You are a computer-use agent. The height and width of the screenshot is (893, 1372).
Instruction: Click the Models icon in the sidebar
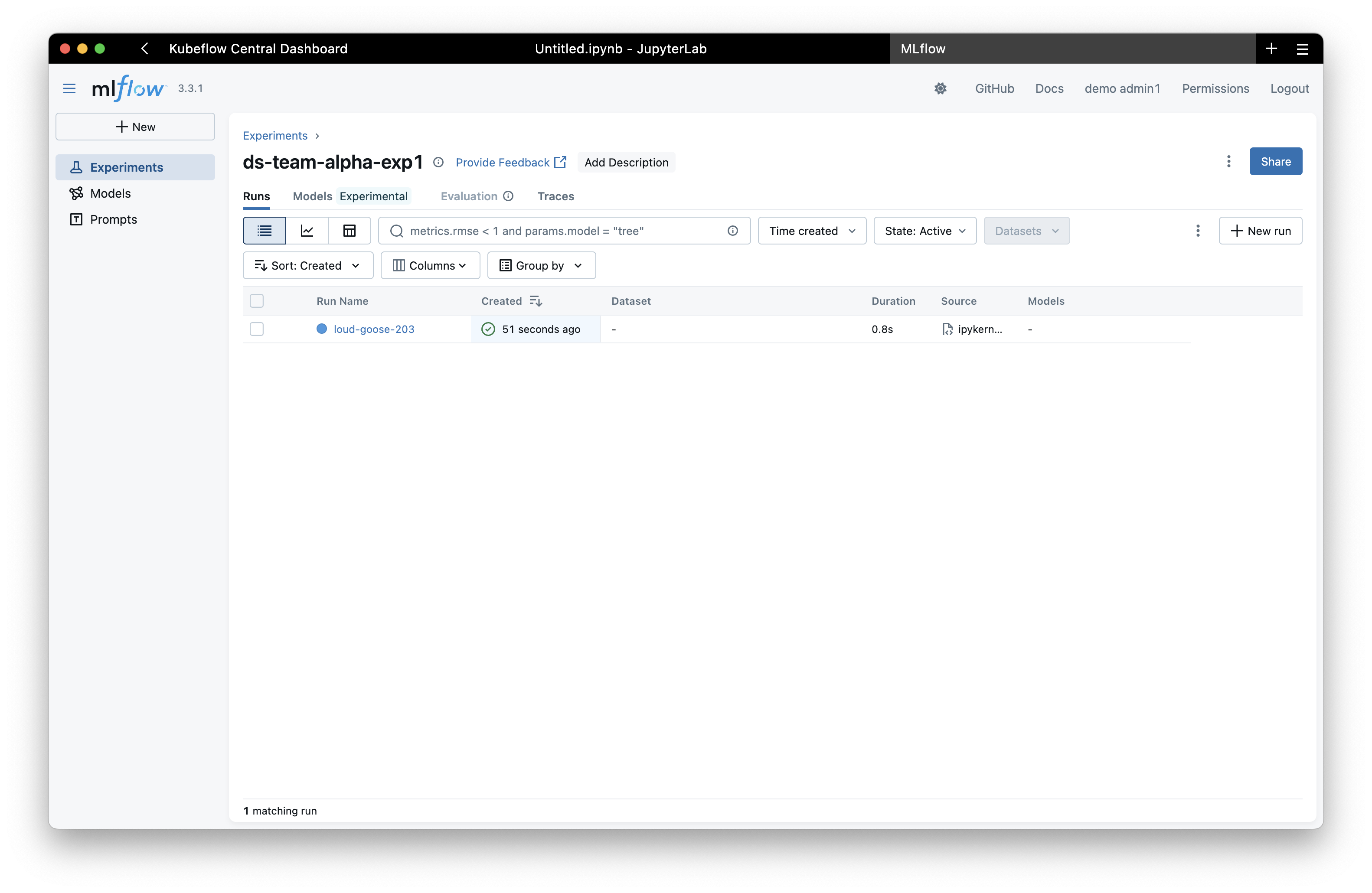(x=77, y=193)
